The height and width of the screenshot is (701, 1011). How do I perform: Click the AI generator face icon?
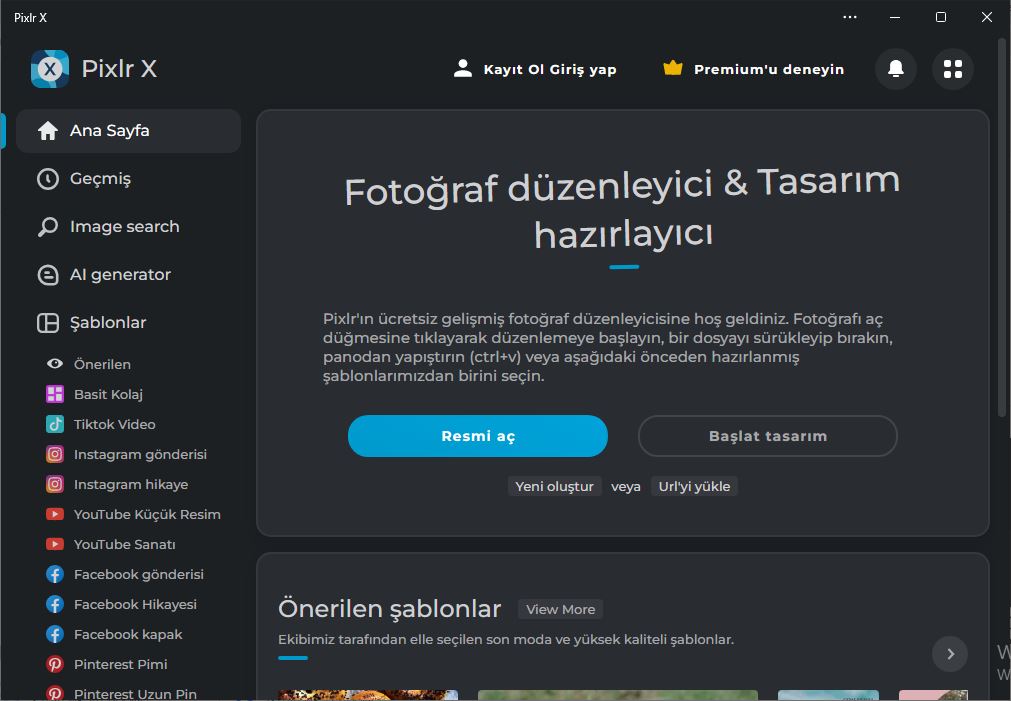point(48,275)
